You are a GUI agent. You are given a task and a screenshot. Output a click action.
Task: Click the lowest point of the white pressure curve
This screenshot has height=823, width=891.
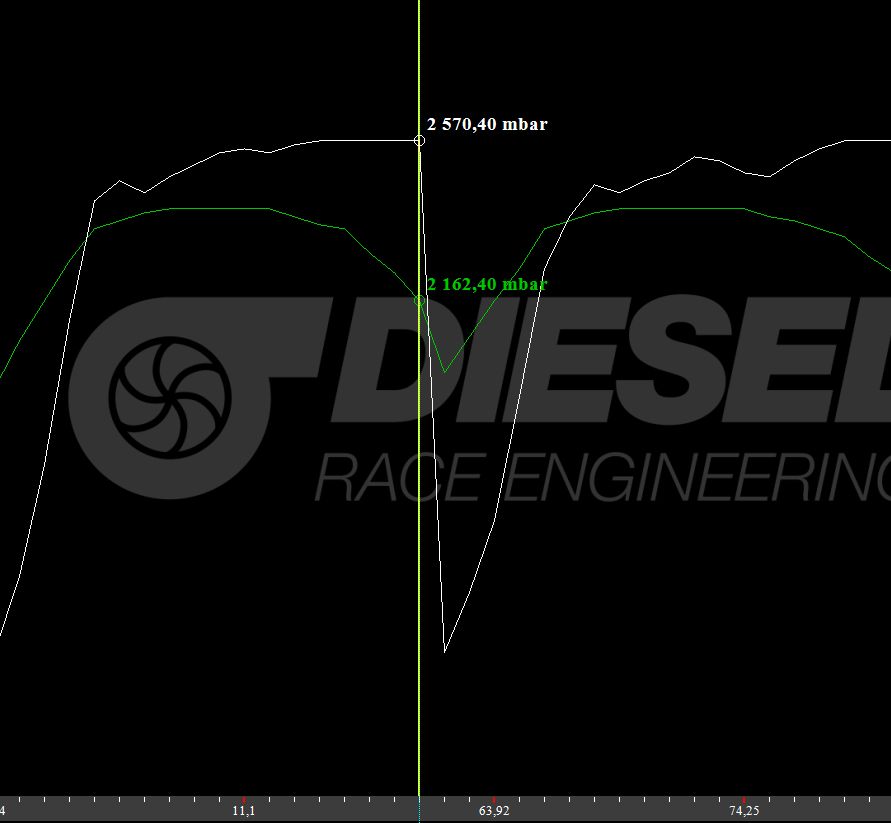click(x=444, y=651)
